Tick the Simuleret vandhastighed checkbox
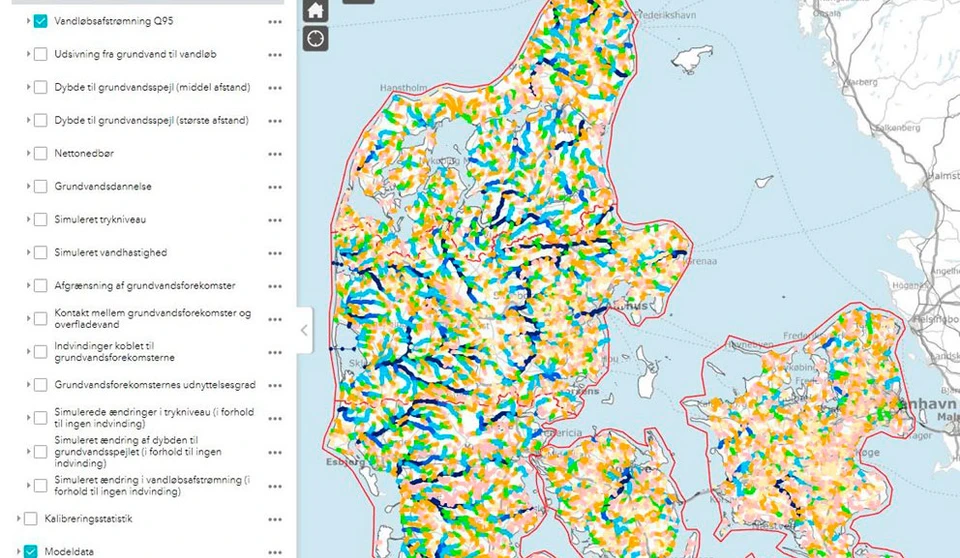The height and width of the screenshot is (558, 960). (x=40, y=252)
